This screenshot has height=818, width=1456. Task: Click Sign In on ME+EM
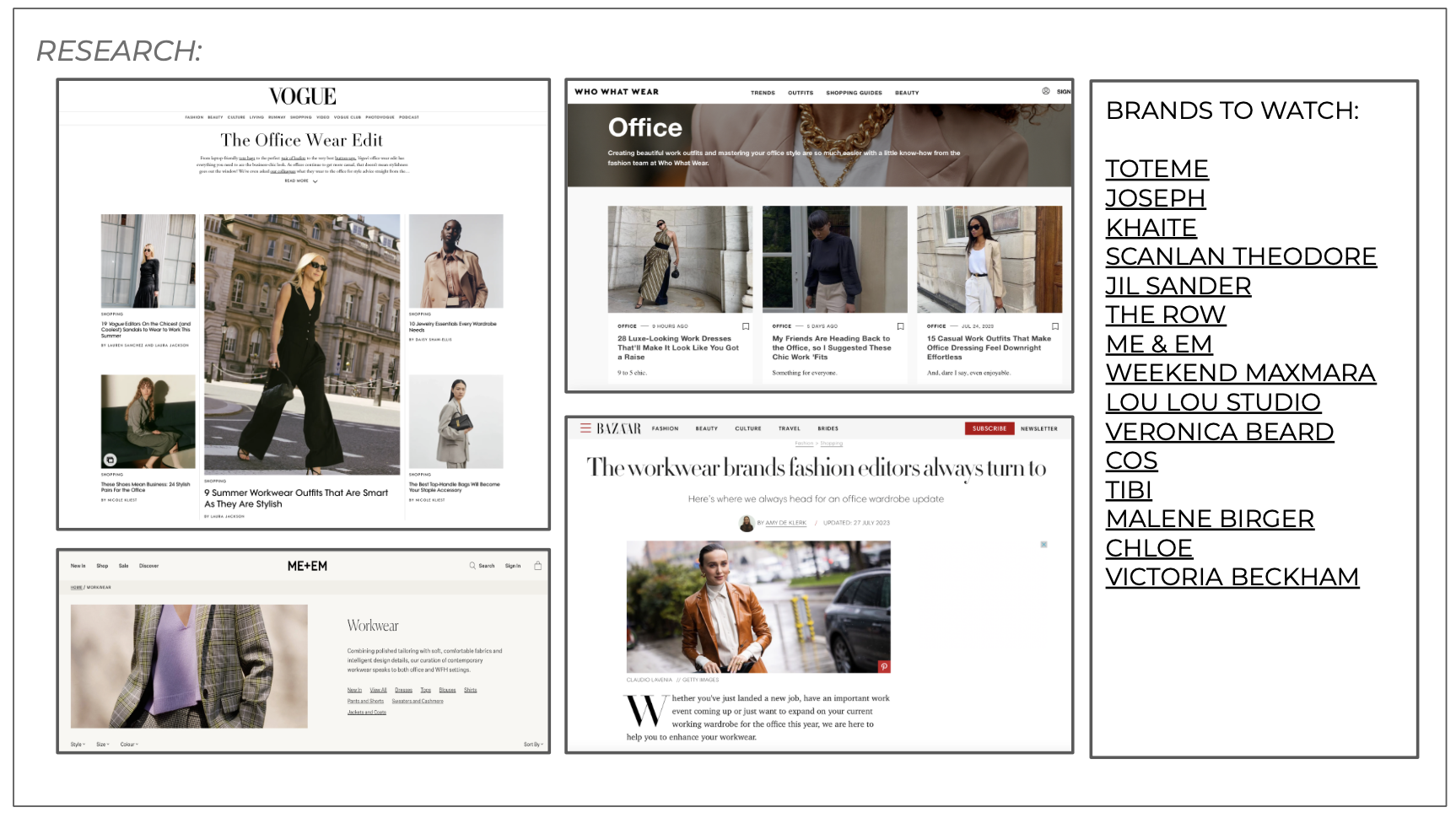513,566
